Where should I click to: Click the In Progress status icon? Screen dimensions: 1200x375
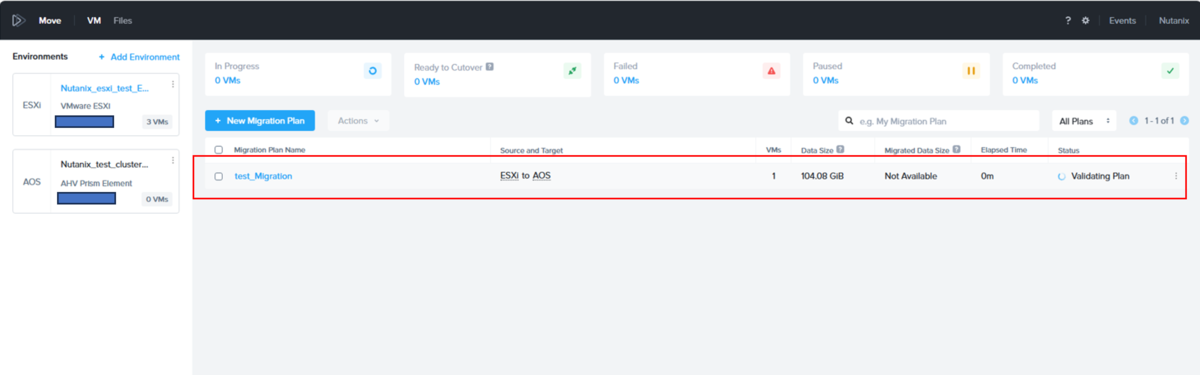pyautogui.click(x=373, y=71)
